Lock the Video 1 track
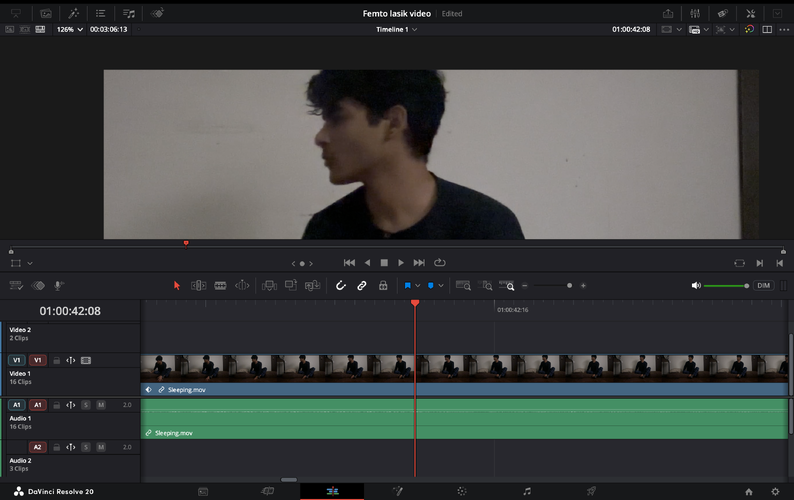Image resolution: width=794 pixels, height=500 pixels. click(57, 360)
